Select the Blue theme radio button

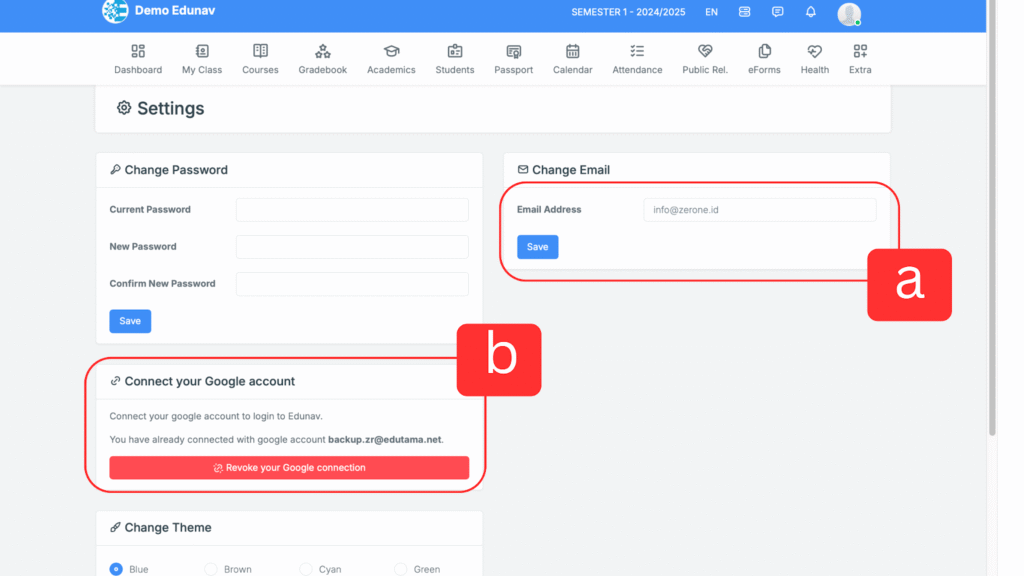tap(116, 569)
